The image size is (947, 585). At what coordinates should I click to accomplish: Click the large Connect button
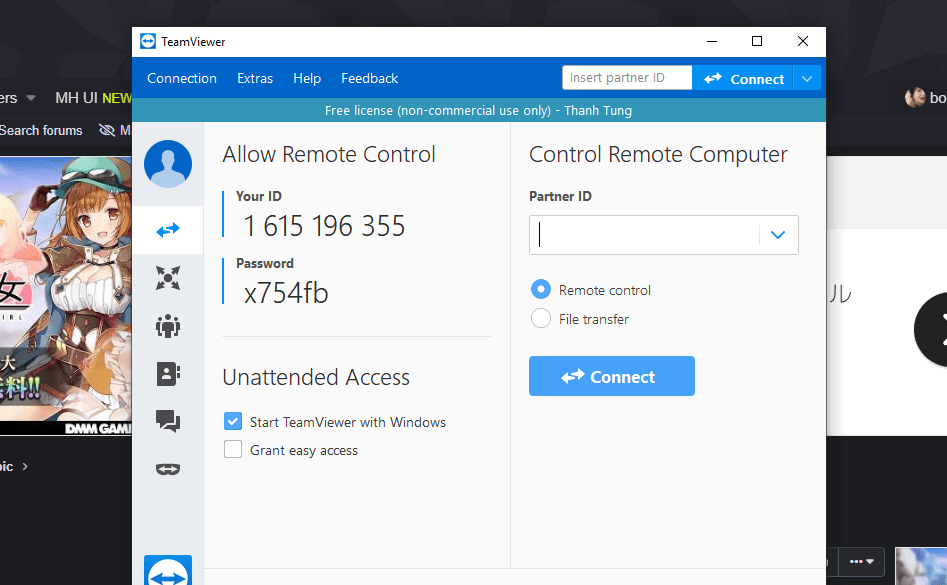pyautogui.click(x=612, y=376)
